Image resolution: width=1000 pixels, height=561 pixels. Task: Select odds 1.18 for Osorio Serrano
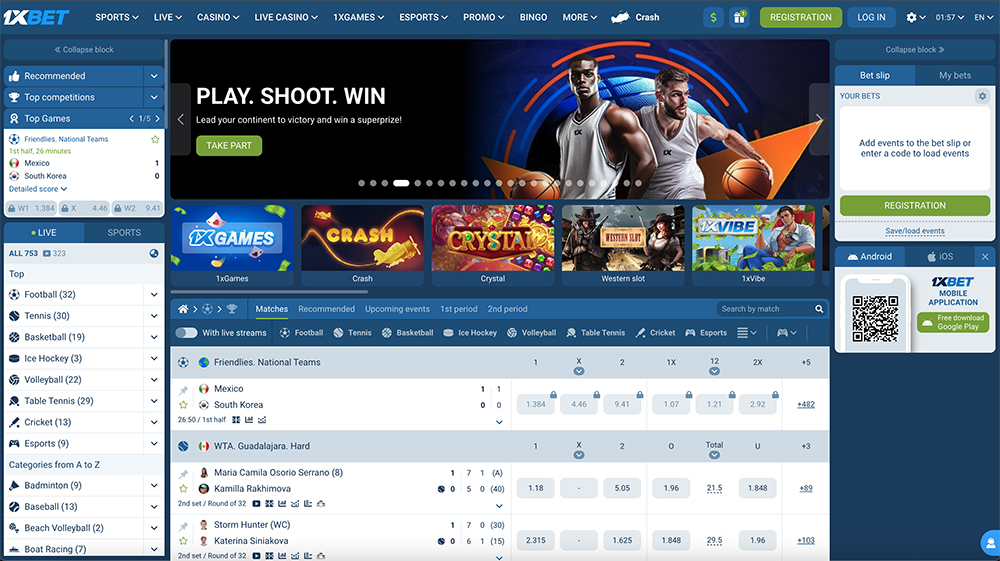pyautogui.click(x=536, y=488)
